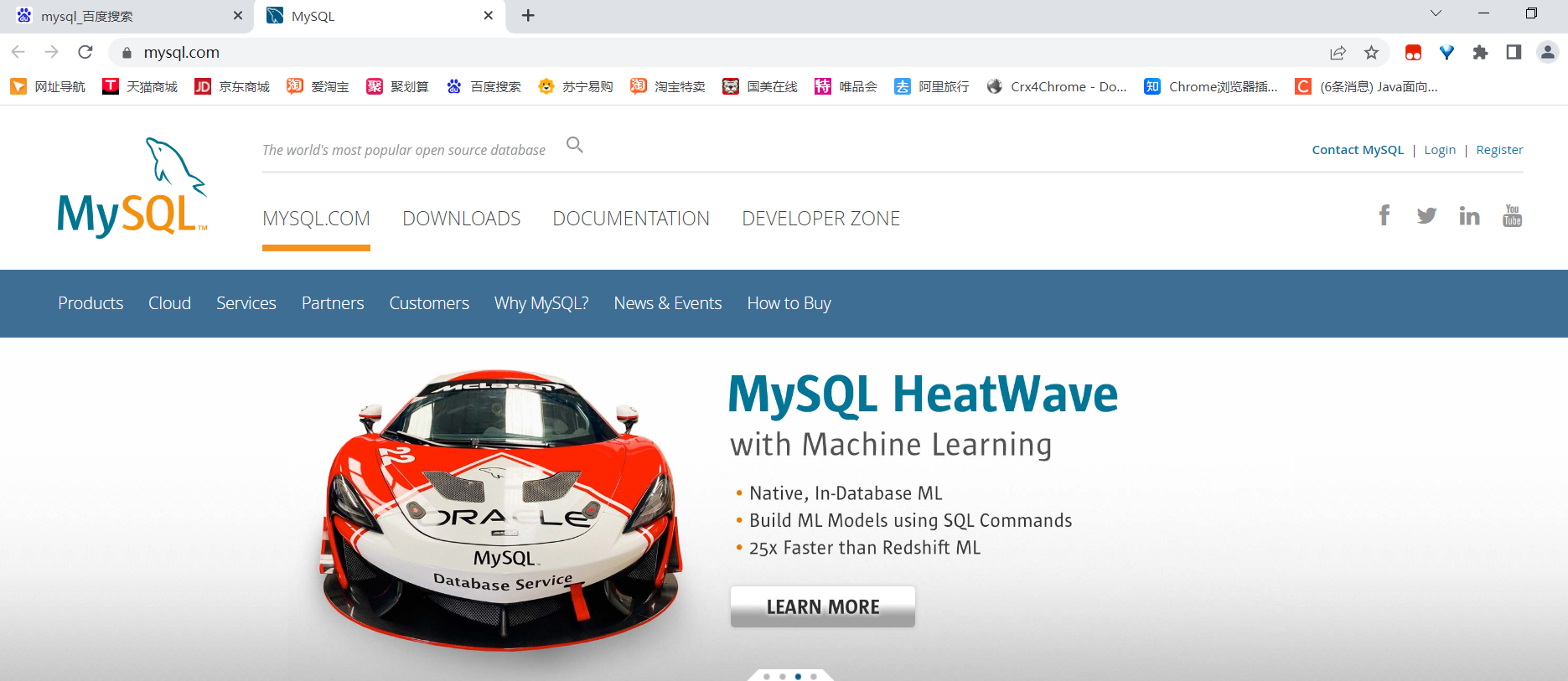Click the Register link

coord(1499,150)
